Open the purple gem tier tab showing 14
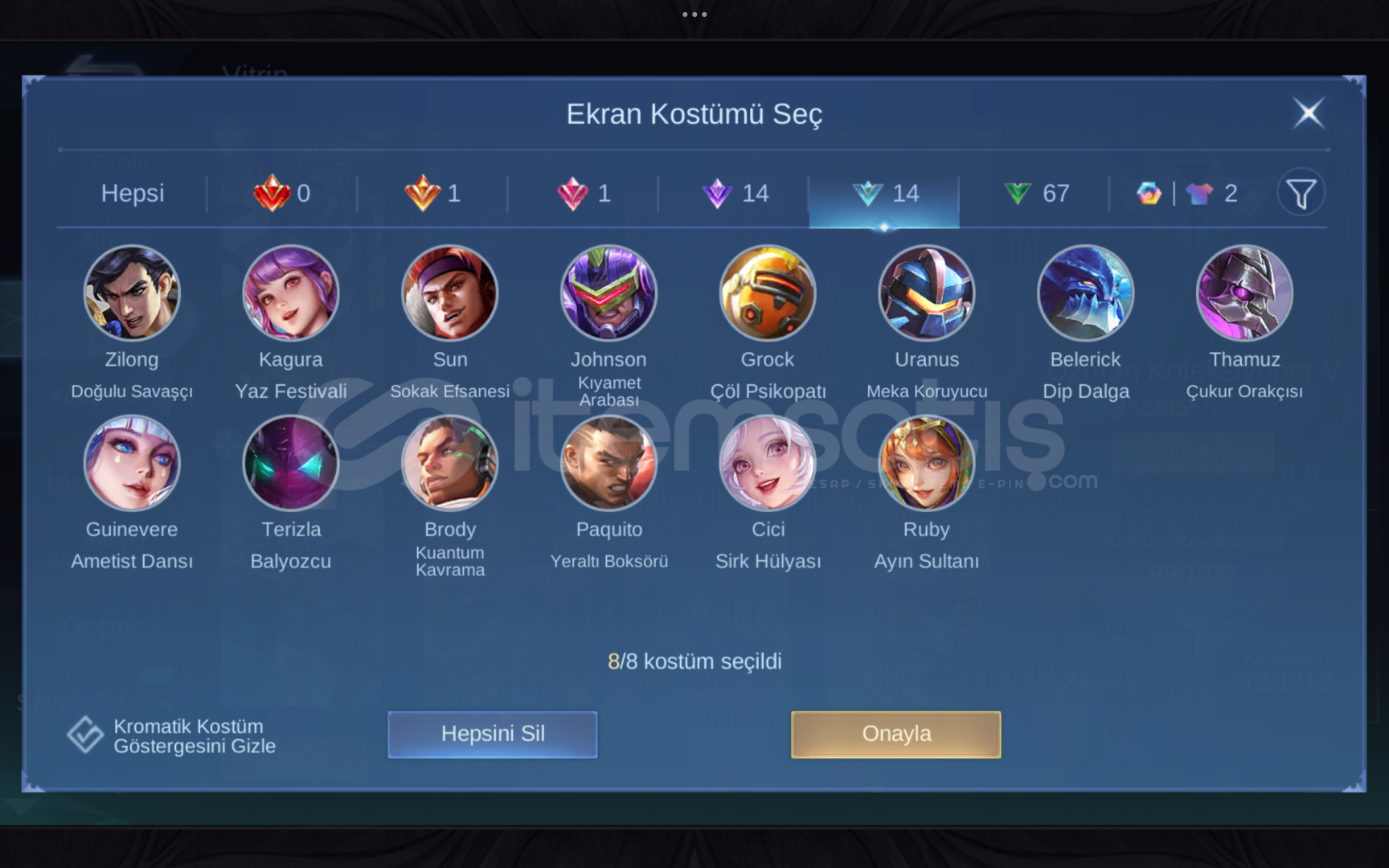This screenshot has width=1389, height=868. [x=734, y=193]
